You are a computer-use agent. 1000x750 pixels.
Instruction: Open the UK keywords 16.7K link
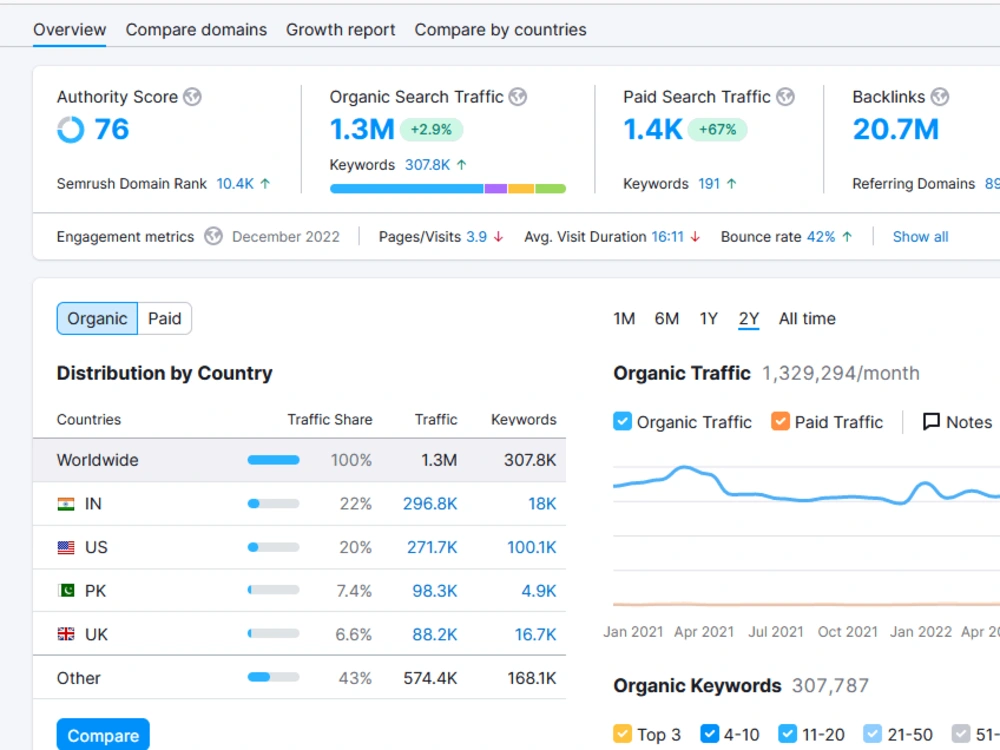pyautogui.click(x=536, y=634)
